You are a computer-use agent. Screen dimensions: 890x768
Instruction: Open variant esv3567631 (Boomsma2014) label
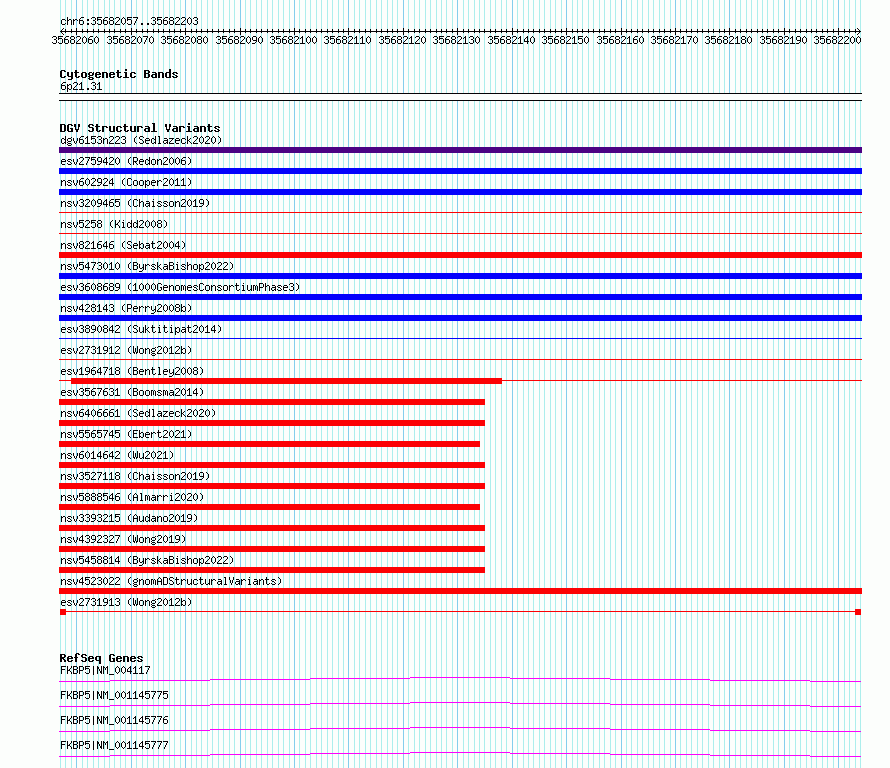point(132,392)
